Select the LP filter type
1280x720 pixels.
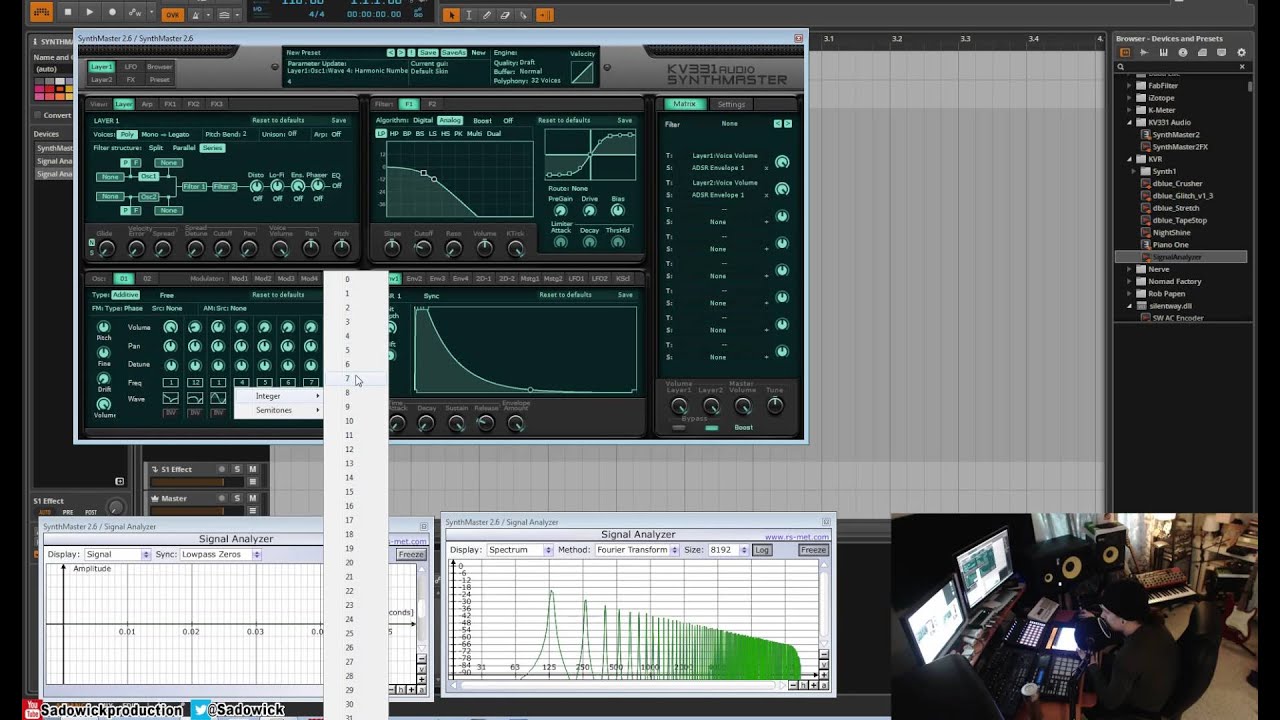pyautogui.click(x=381, y=133)
